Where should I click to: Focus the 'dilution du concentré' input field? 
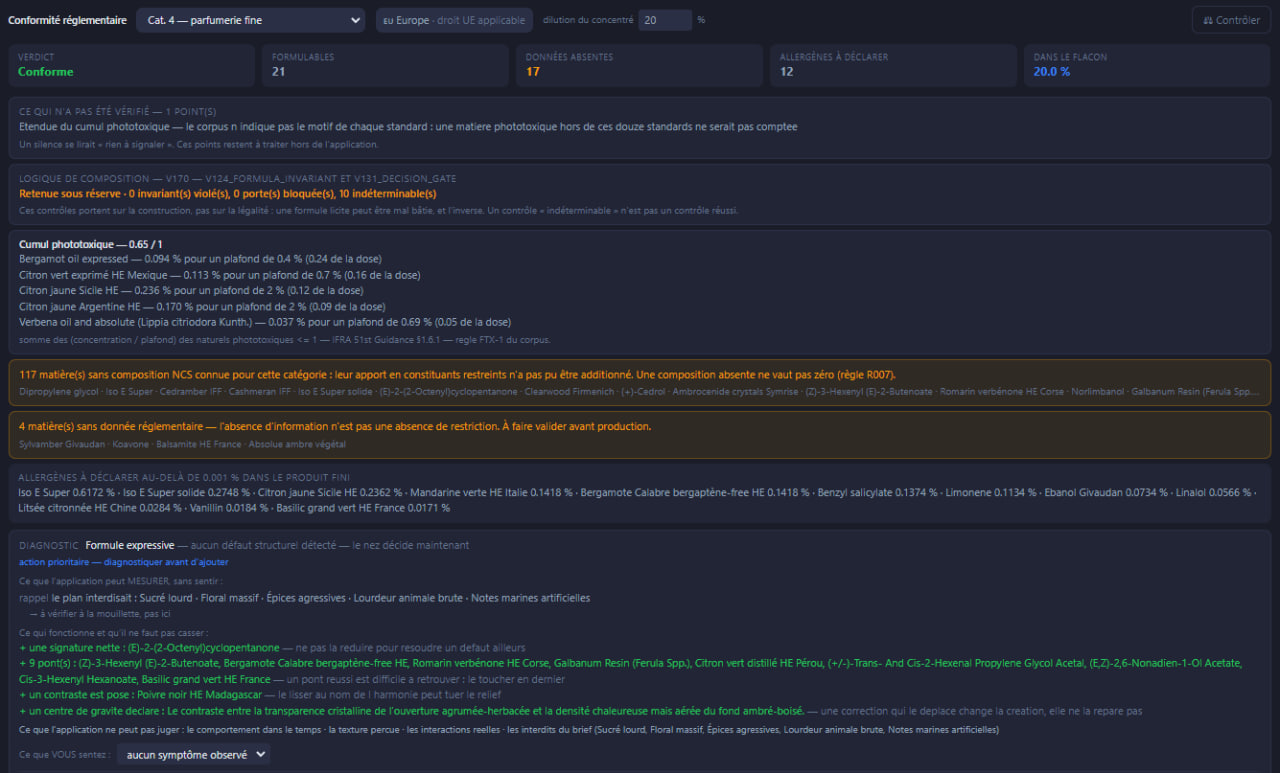(x=665, y=20)
